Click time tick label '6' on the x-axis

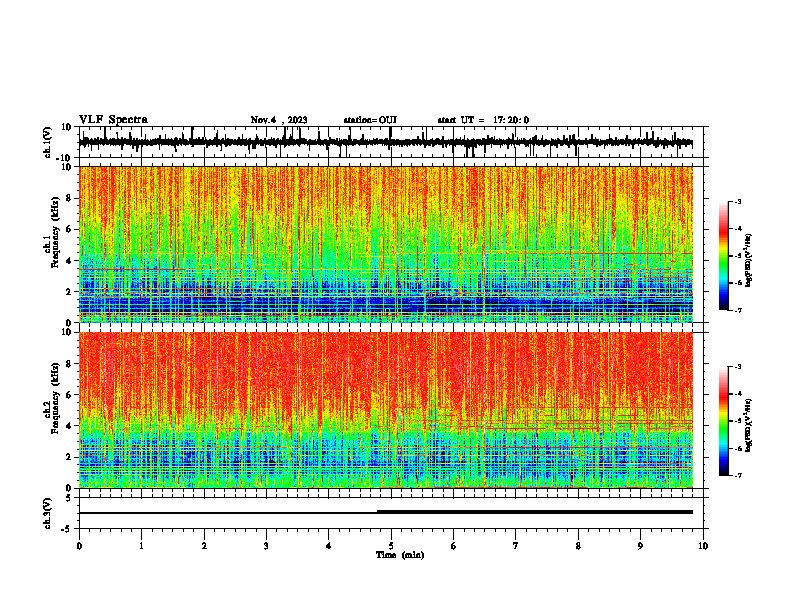pos(454,546)
